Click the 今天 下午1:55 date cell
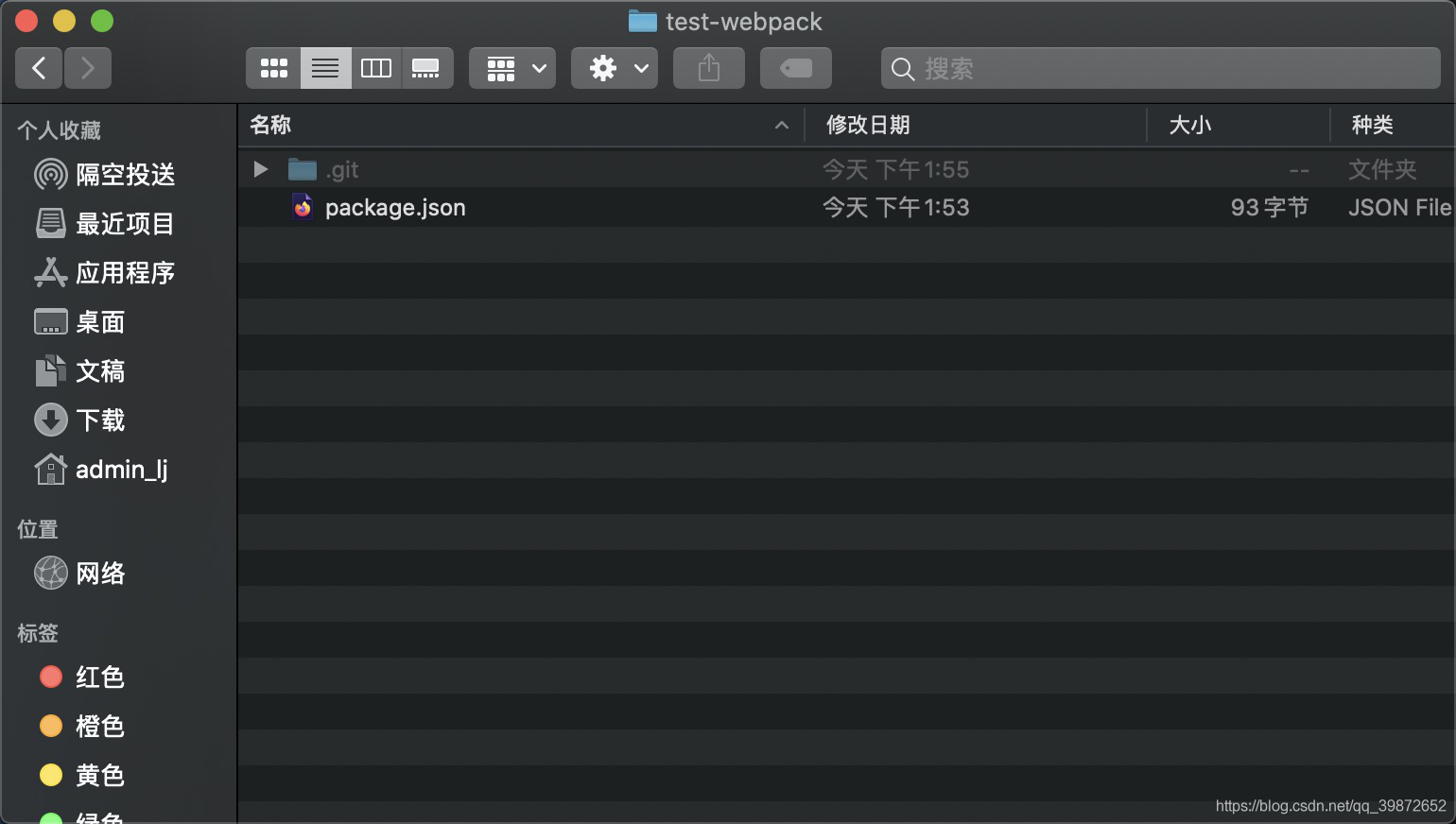 click(x=896, y=170)
